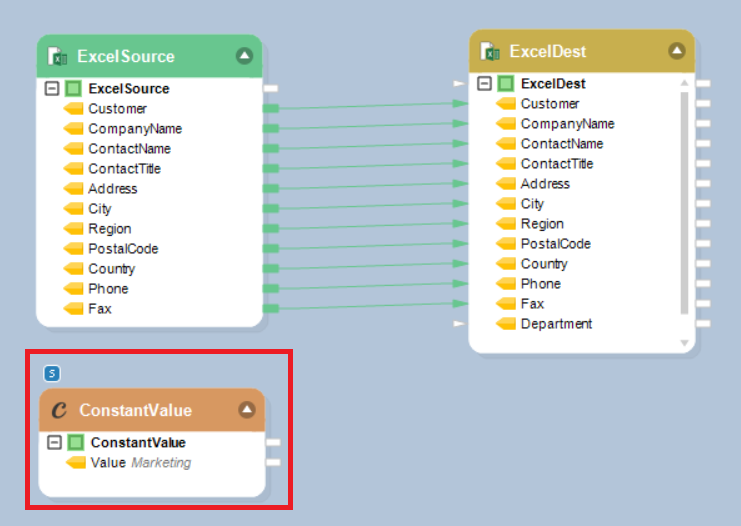Viewport: 741px width, 526px height.
Task: Click the yellow field icon next to Customer in ExcelSource
Action: (74, 109)
